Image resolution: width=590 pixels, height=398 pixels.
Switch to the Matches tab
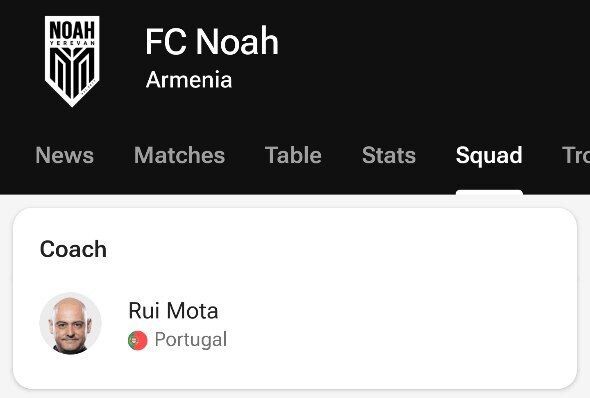[x=179, y=155]
